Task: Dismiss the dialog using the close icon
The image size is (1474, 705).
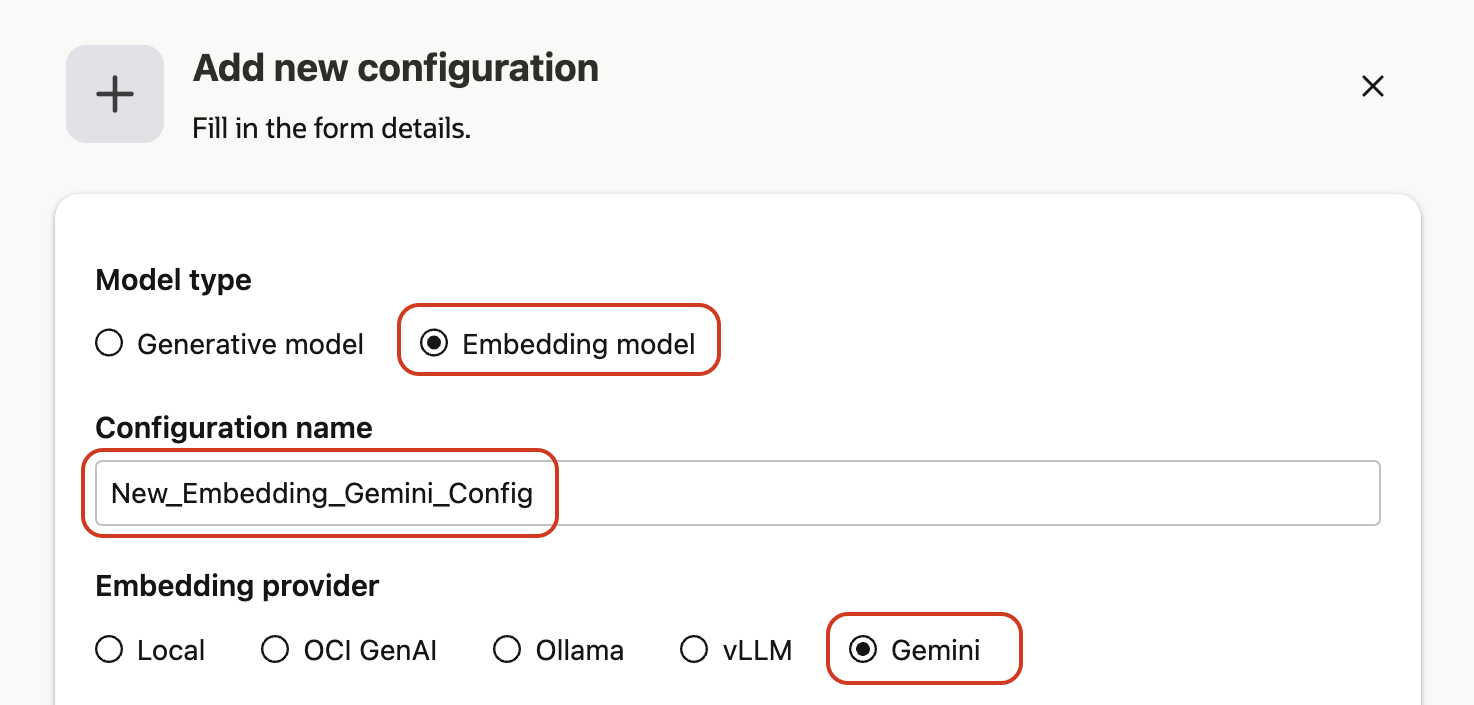Action: [x=1372, y=86]
